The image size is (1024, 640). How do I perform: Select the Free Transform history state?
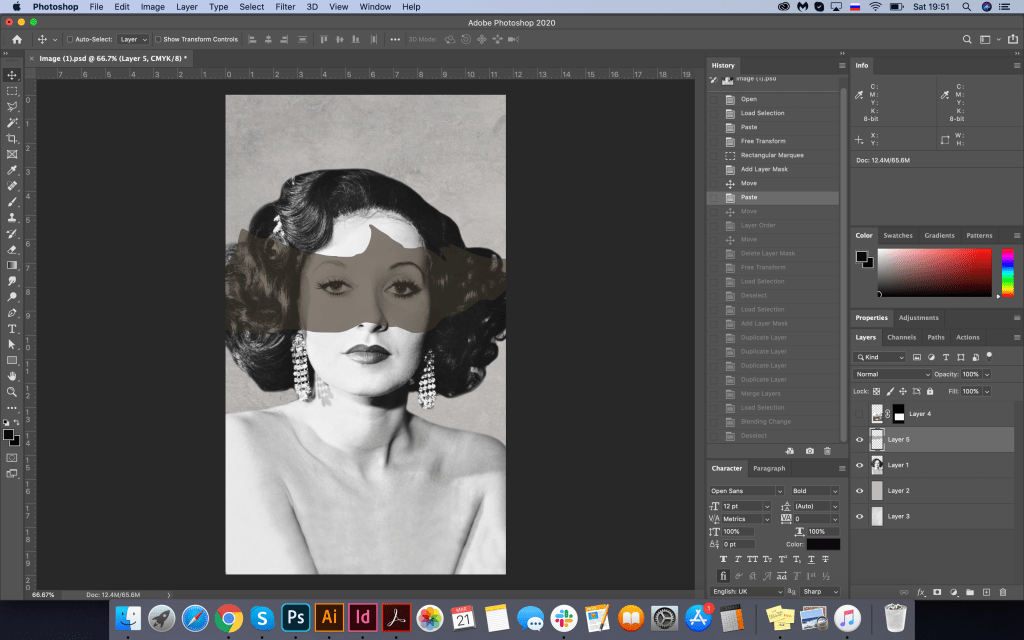pos(762,141)
